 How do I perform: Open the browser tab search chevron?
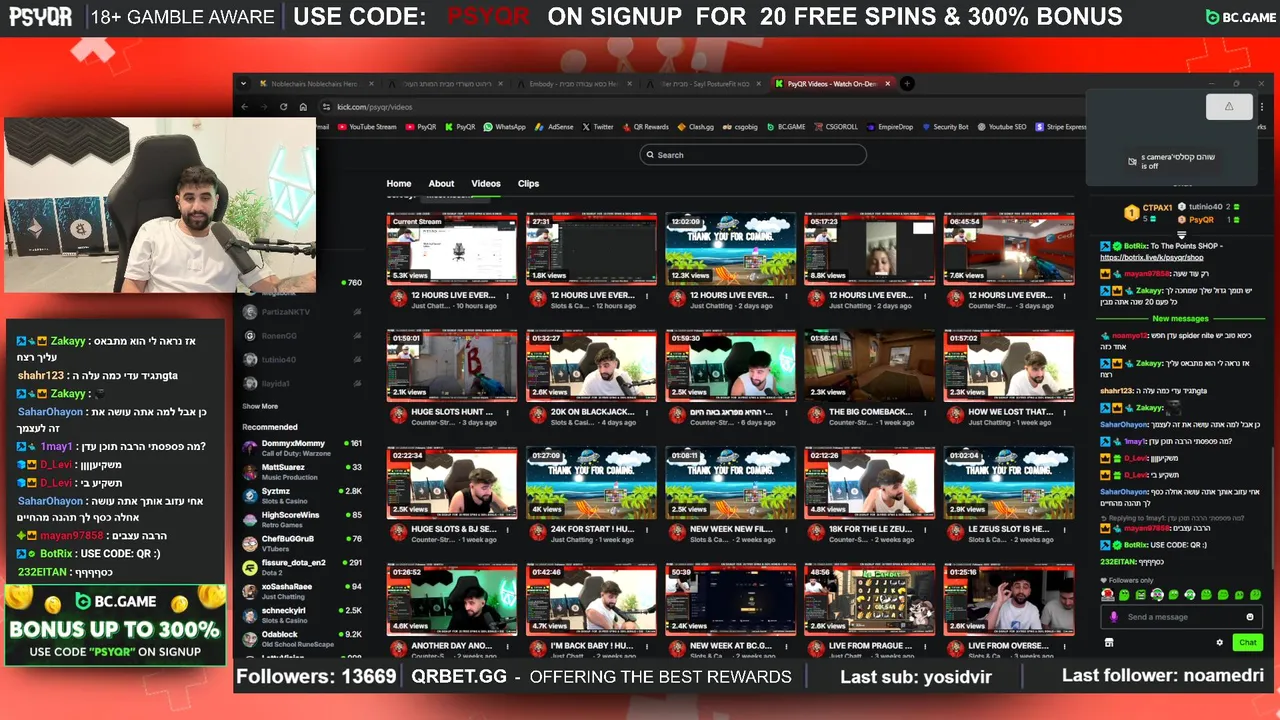pos(245,84)
